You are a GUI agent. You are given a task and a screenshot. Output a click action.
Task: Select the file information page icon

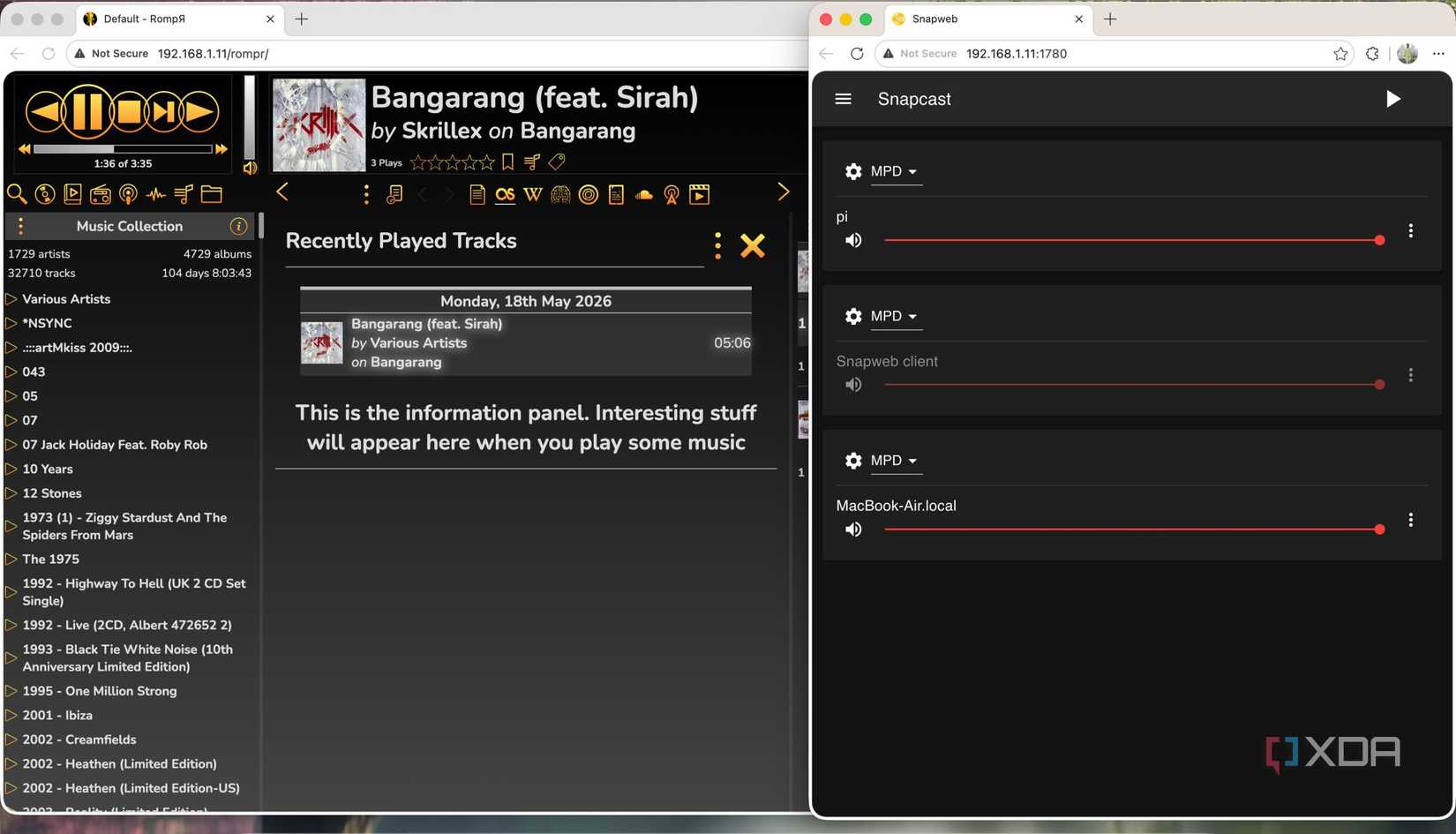coord(477,194)
